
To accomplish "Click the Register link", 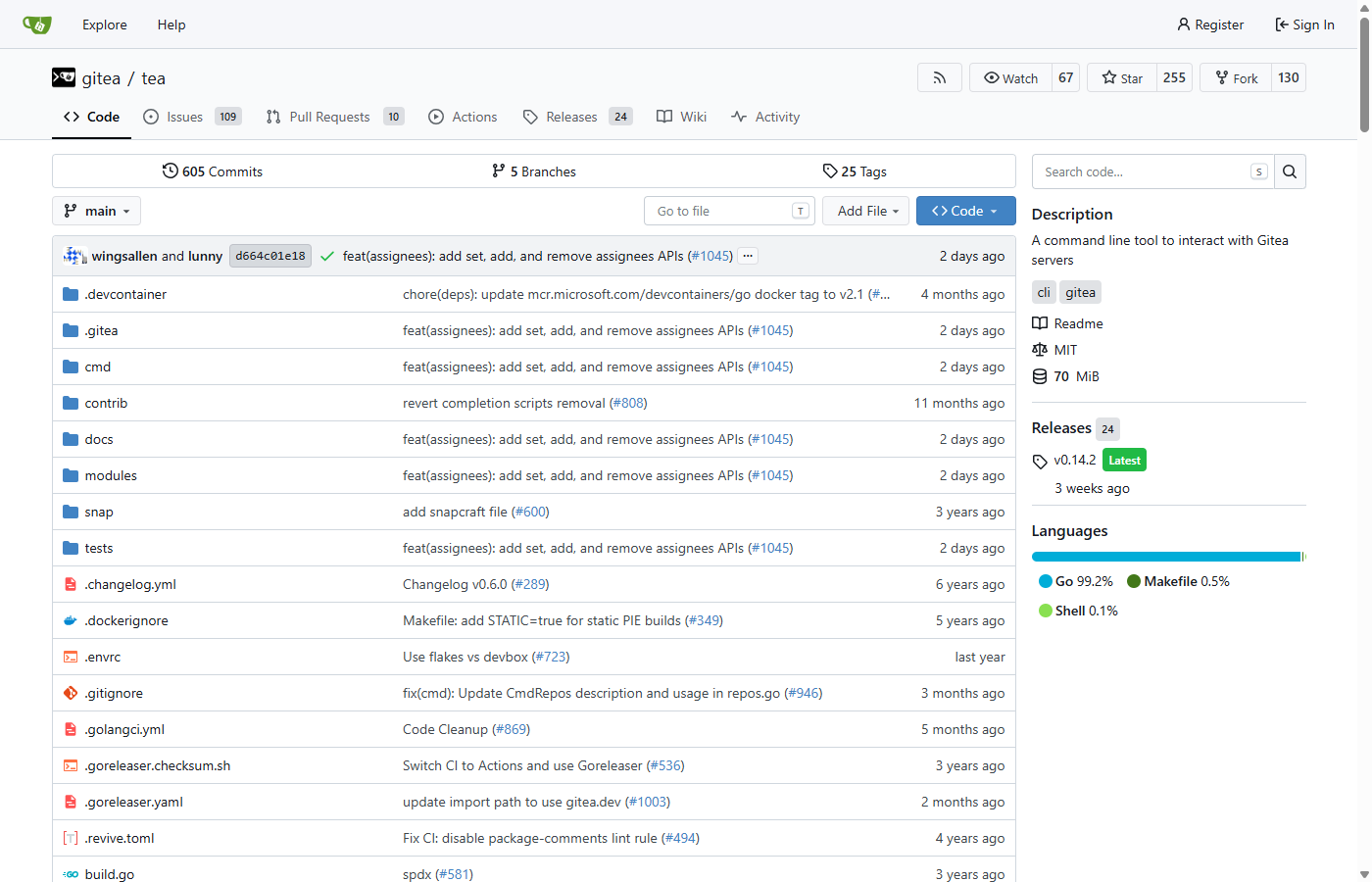I will (1210, 24).
